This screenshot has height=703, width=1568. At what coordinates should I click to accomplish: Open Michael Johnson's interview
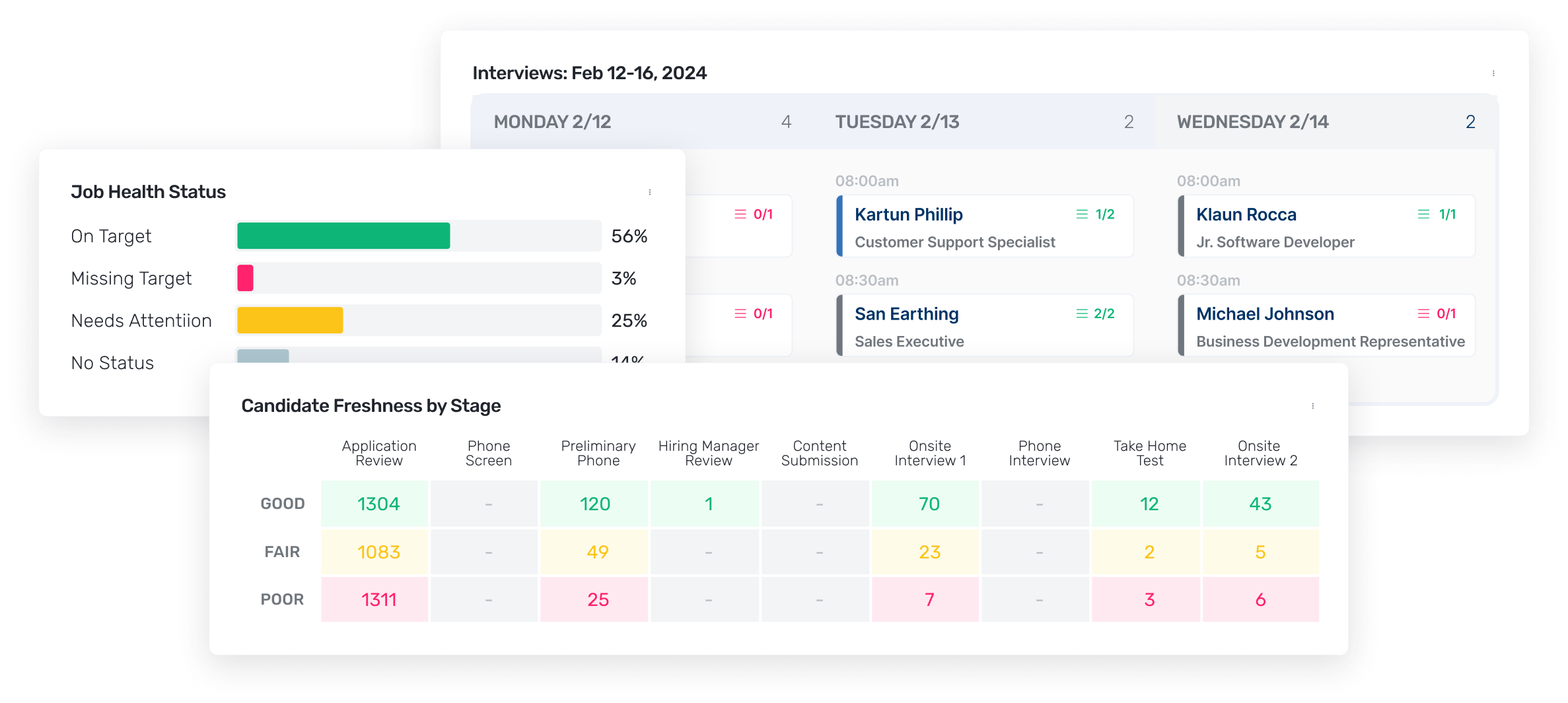(x=1264, y=314)
